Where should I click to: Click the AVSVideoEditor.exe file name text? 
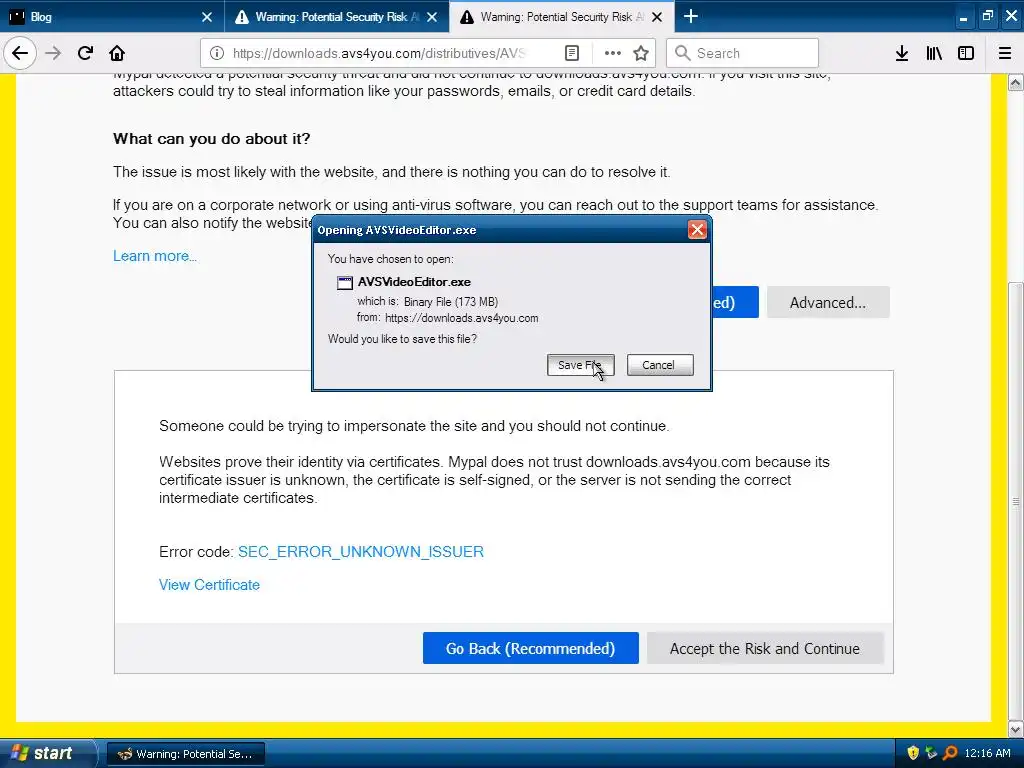click(414, 282)
